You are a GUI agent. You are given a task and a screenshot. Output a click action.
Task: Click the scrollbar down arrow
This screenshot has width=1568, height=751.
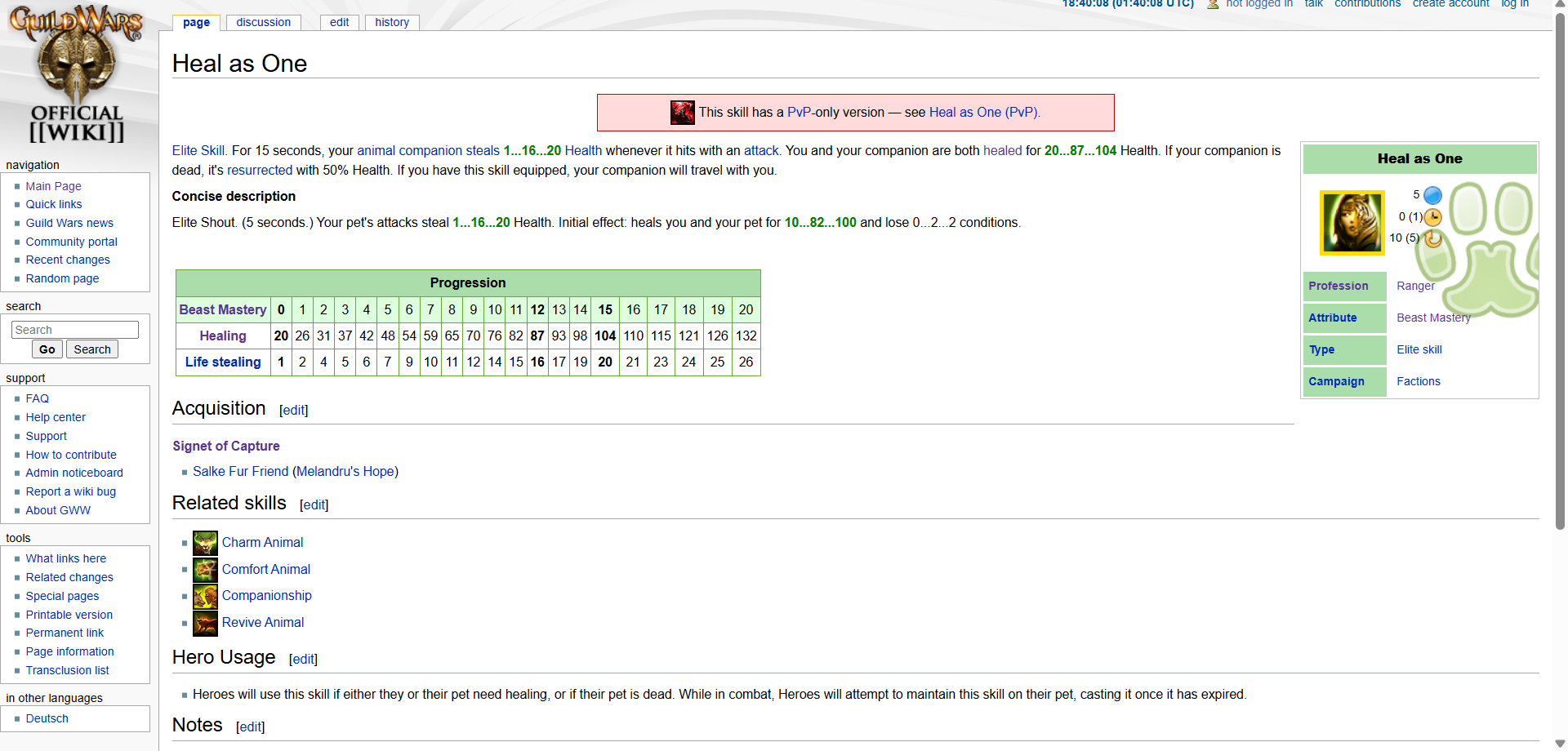pyautogui.click(x=1560, y=744)
